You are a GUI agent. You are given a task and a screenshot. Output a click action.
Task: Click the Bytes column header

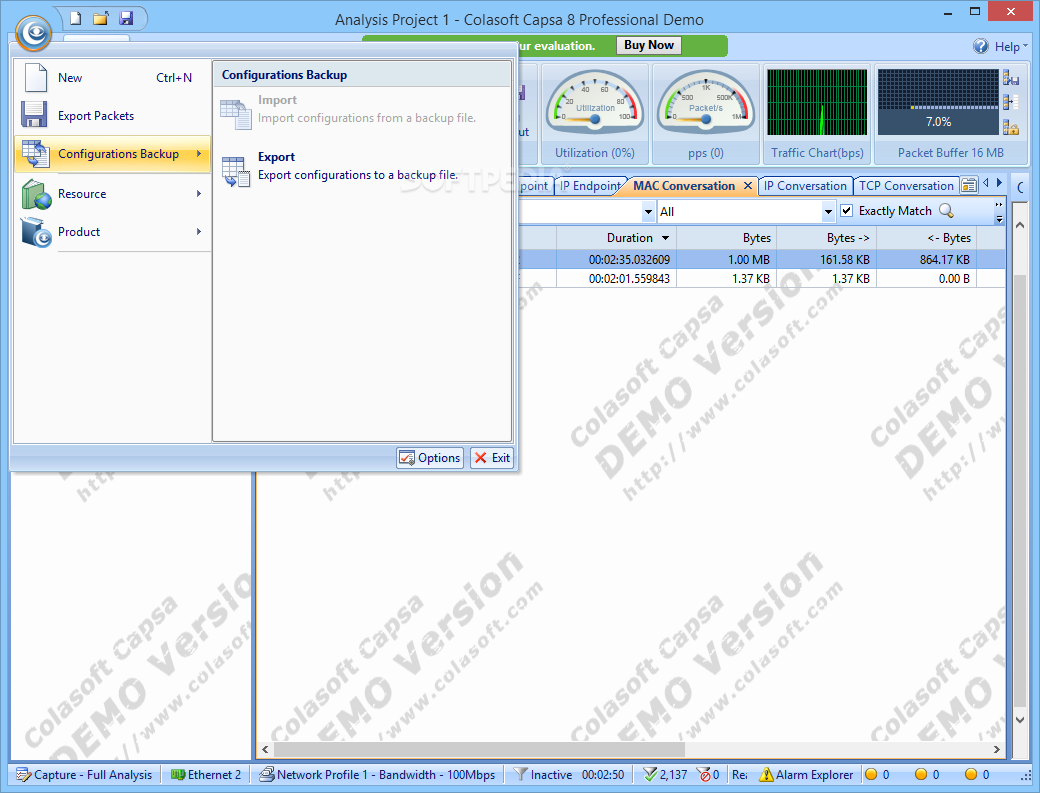tap(726, 237)
